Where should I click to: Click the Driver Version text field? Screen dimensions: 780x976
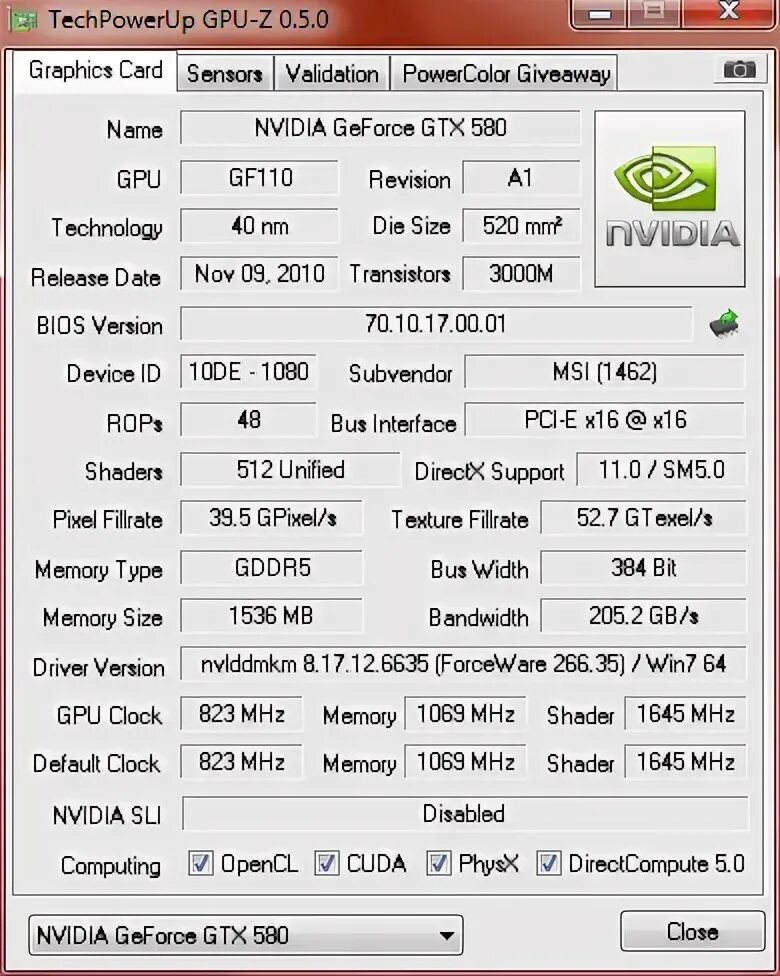click(x=463, y=664)
